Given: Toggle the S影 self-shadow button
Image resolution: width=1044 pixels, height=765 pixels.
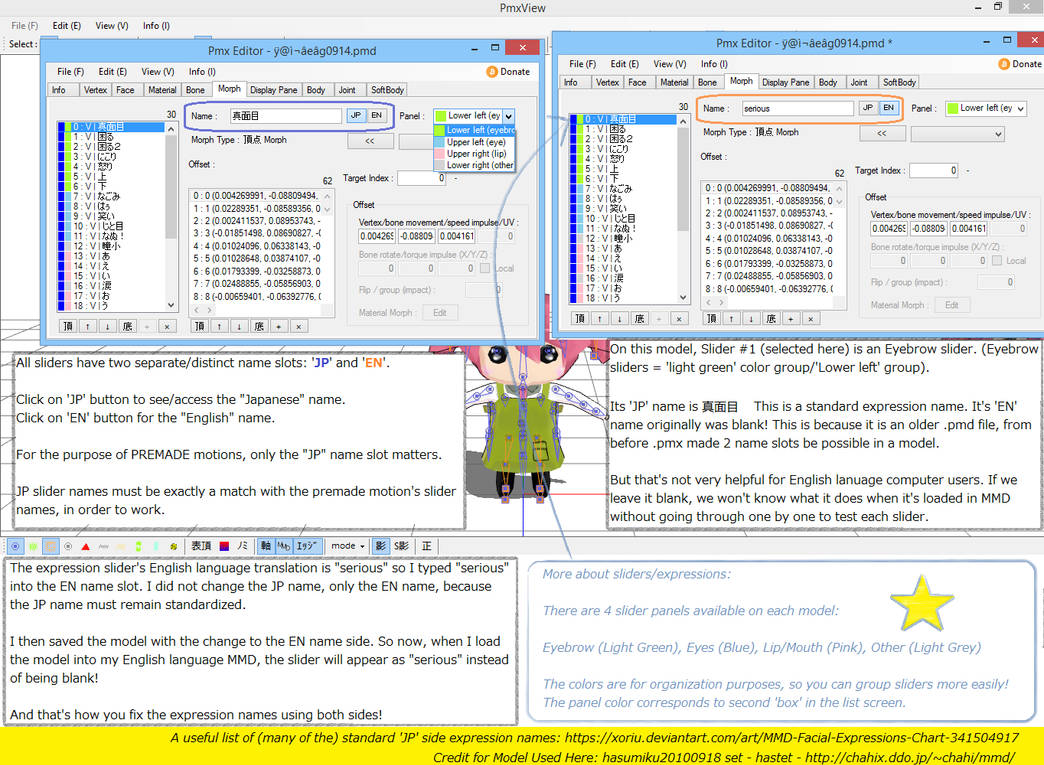Looking at the screenshot, I should point(401,546).
